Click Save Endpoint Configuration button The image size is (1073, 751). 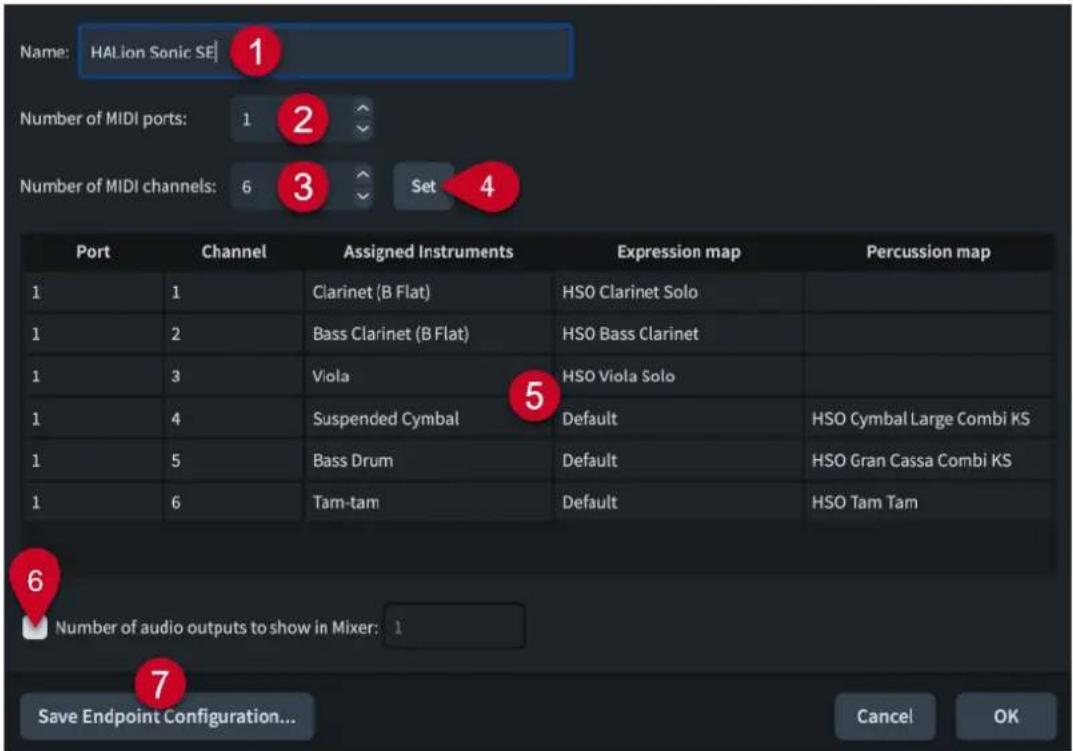coord(167,716)
